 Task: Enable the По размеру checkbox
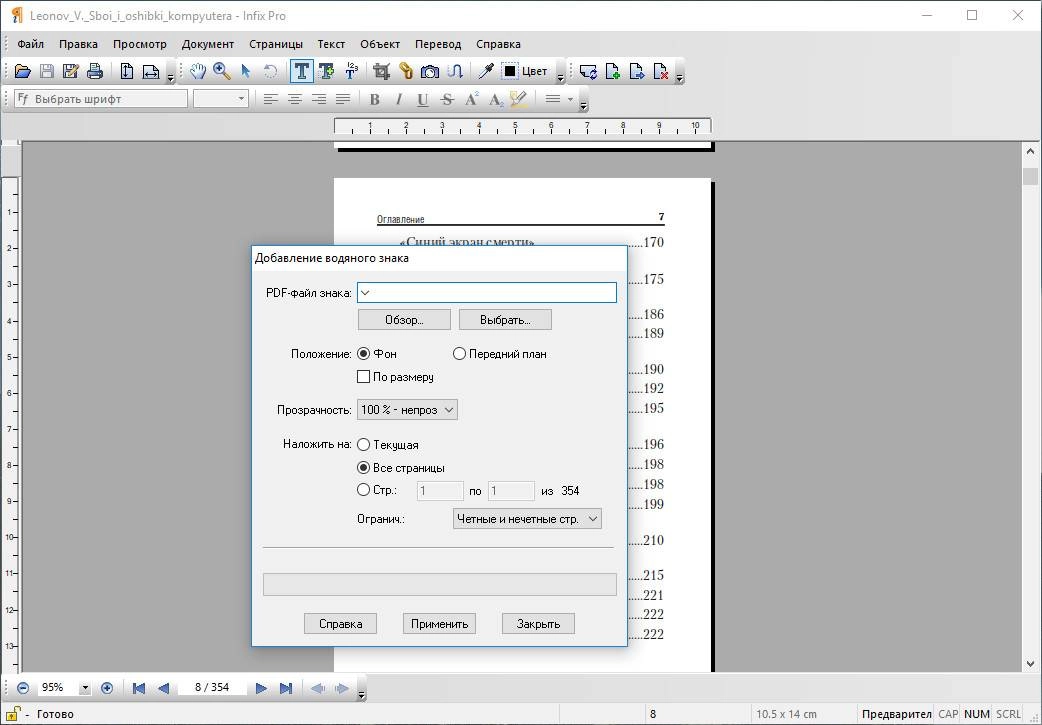364,377
